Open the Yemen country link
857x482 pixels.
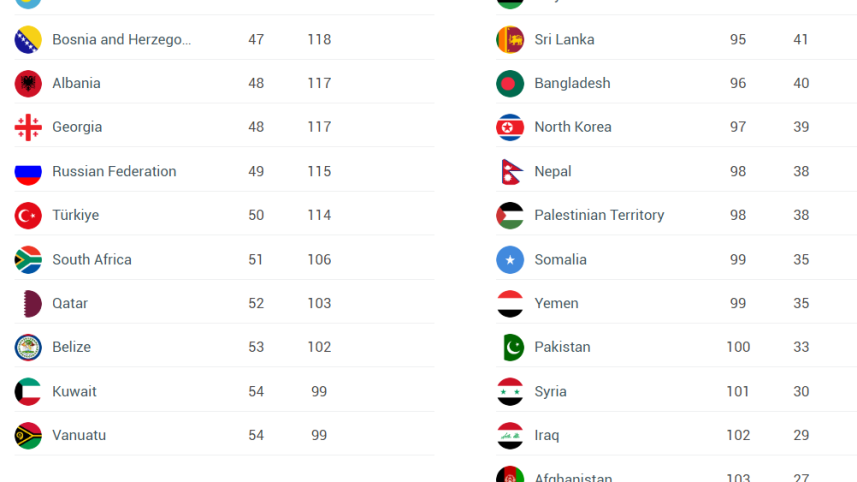point(556,304)
